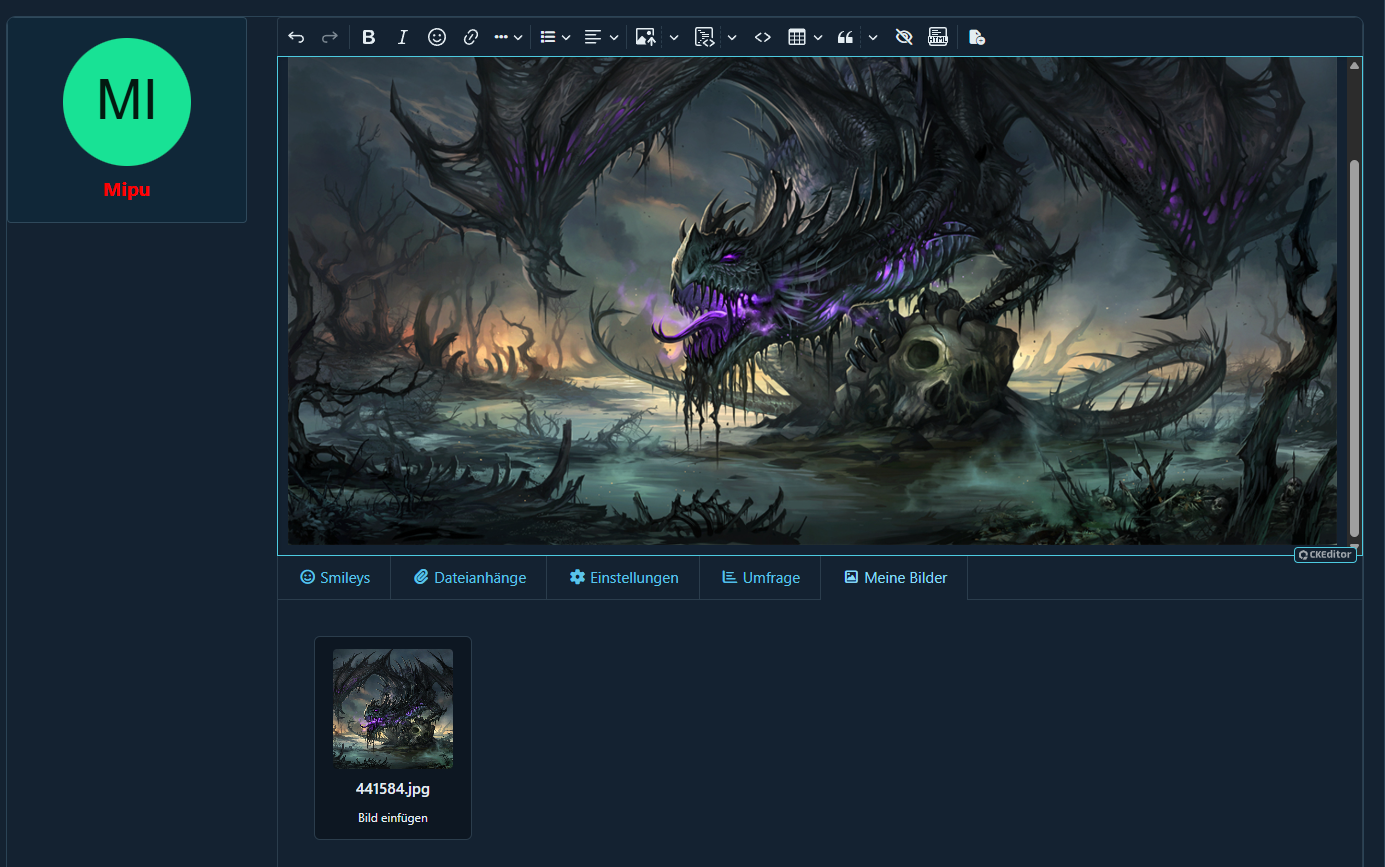Click the undo arrow in the editor toolbar

(x=296, y=37)
